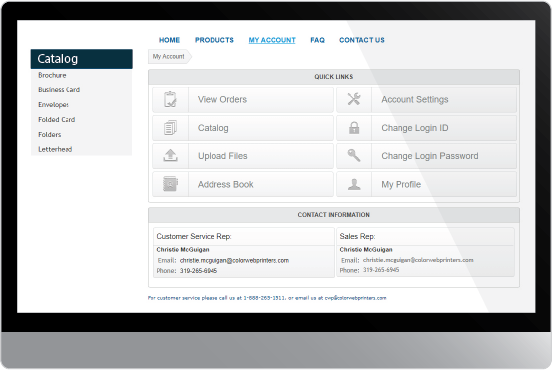Open the View Orders quick link

pyautogui.click(x=243, y=100)
